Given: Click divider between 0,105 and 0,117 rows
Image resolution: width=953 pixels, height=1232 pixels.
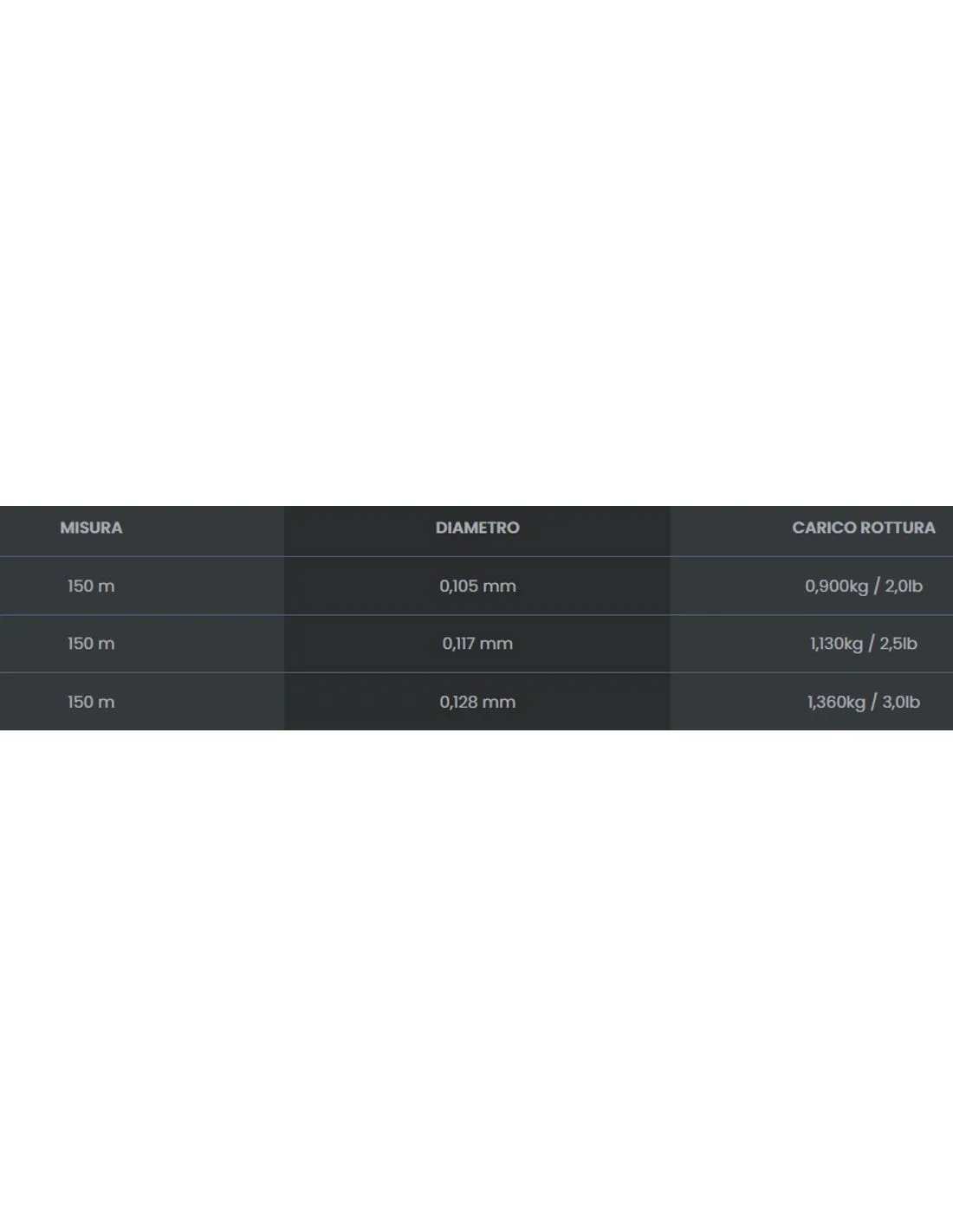Looking at the screenshot, I should click(476, 615).
